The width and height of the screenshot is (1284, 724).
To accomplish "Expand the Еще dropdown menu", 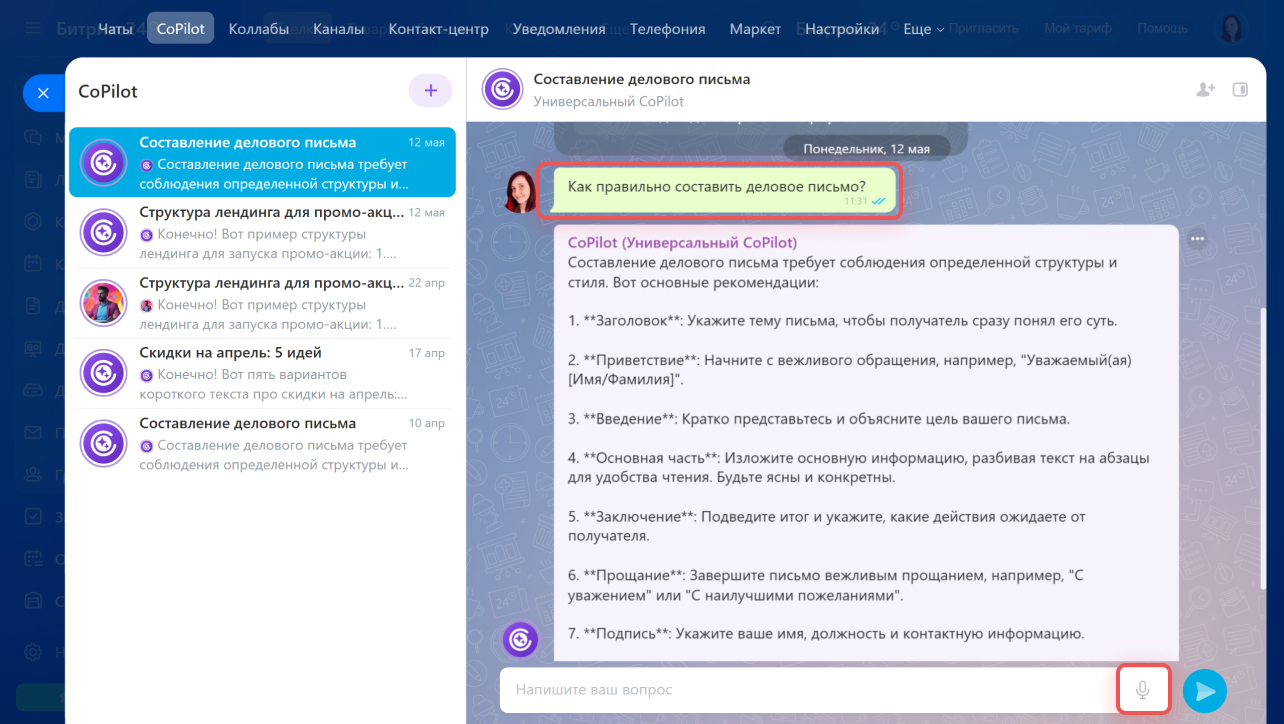I will coord(923,29).
